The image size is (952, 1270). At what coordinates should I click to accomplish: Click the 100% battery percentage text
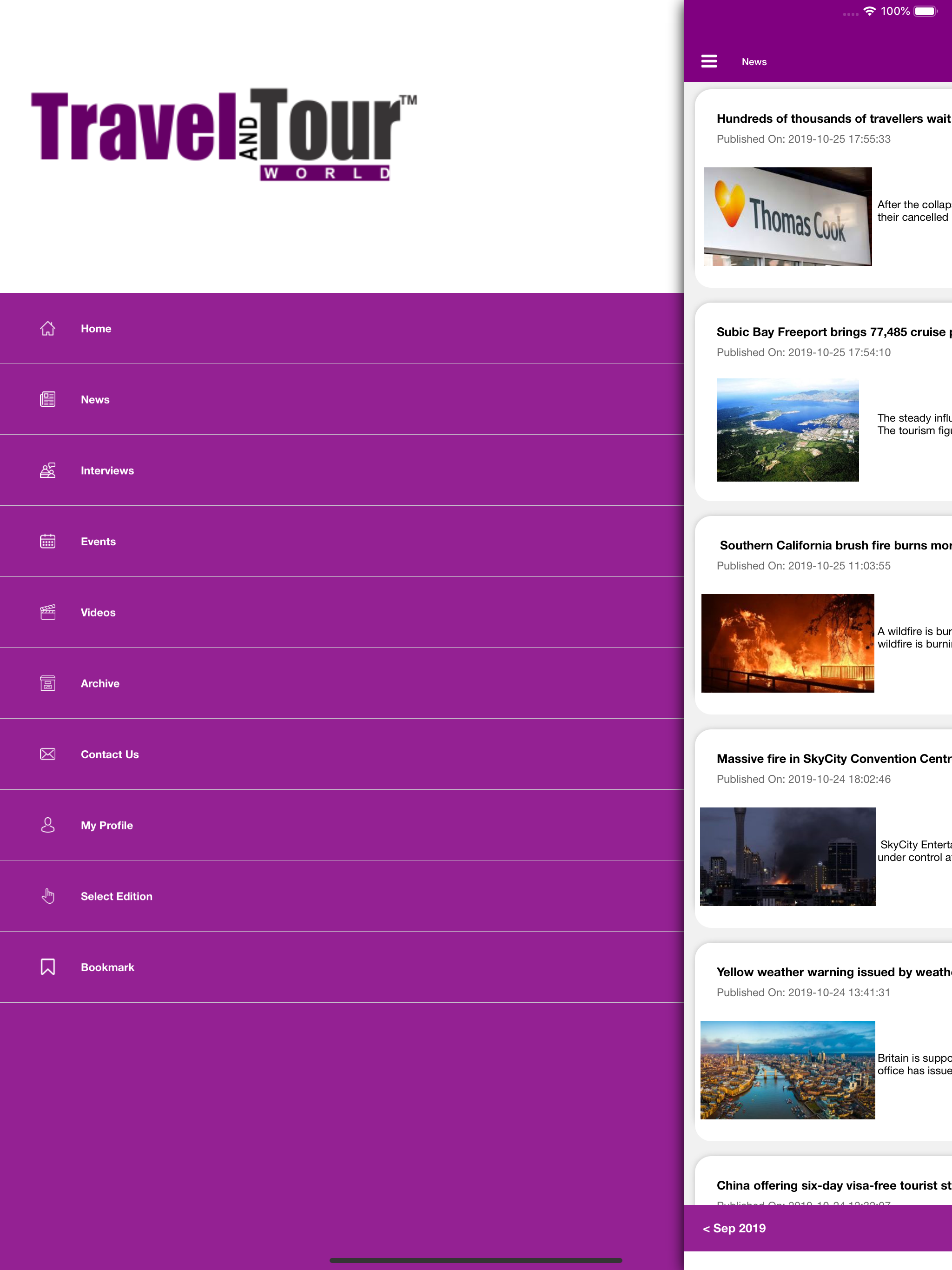click(895, 11)
